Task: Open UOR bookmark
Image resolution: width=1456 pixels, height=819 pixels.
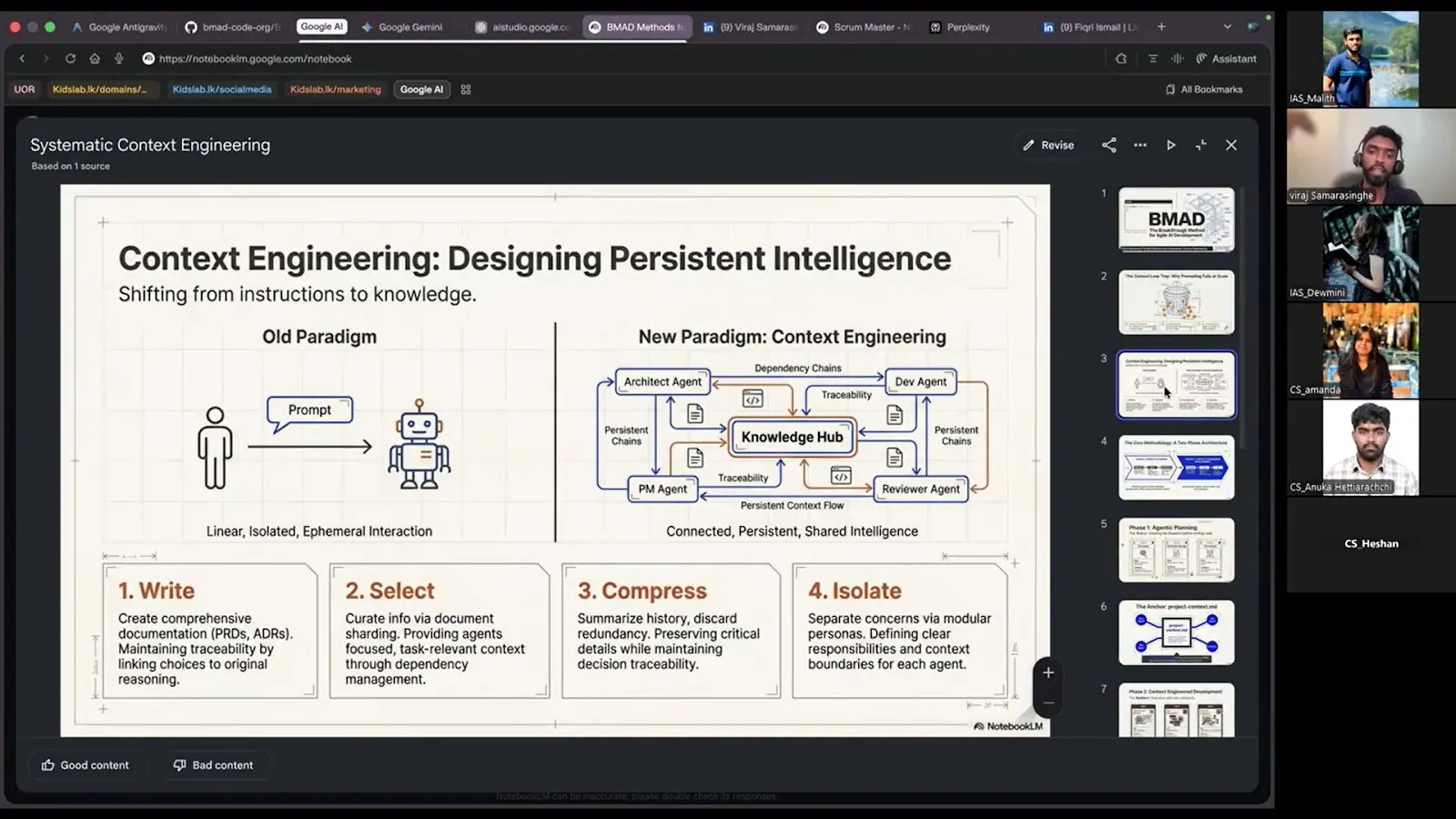Action: point(25,89)
